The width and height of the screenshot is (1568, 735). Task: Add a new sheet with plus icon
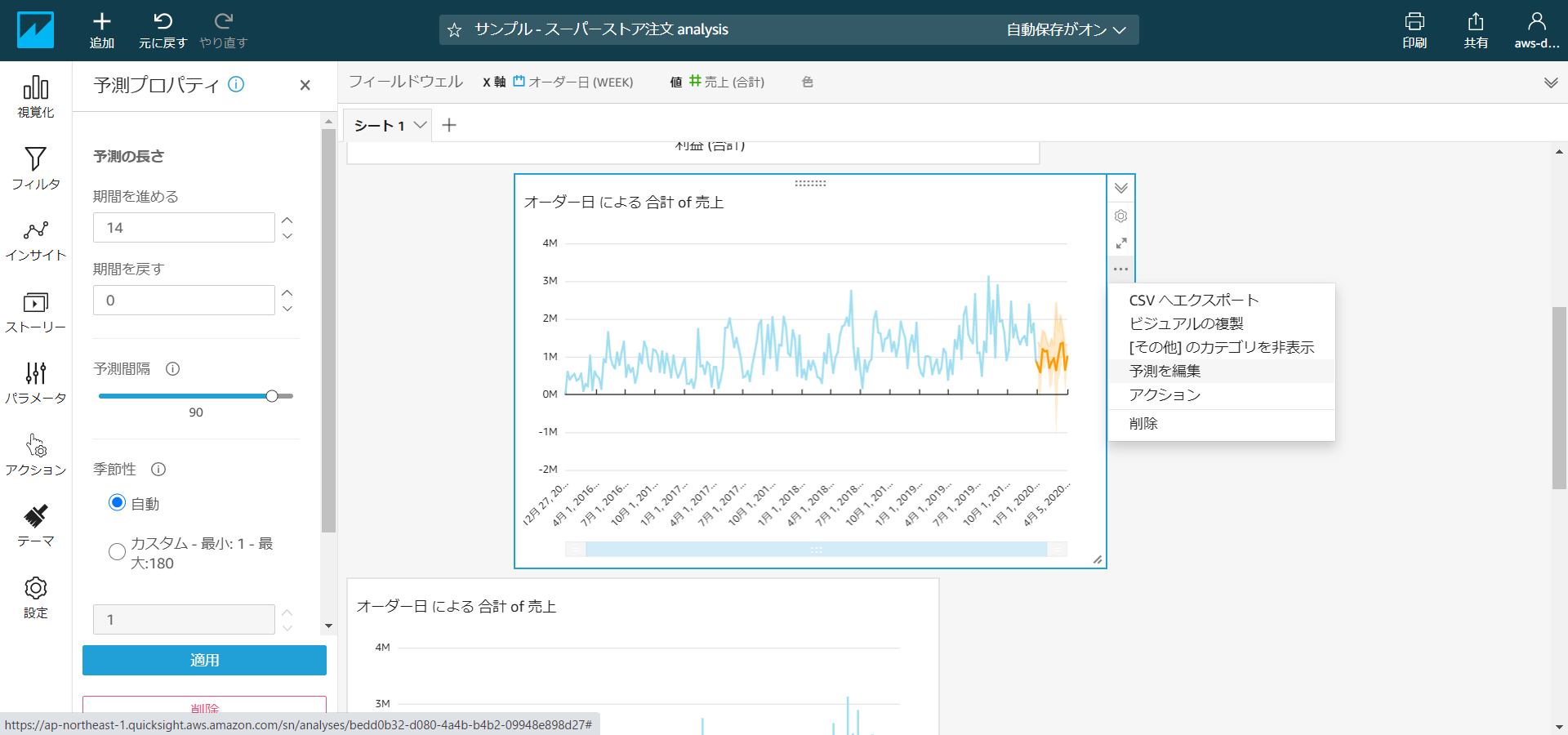(449, 125)
